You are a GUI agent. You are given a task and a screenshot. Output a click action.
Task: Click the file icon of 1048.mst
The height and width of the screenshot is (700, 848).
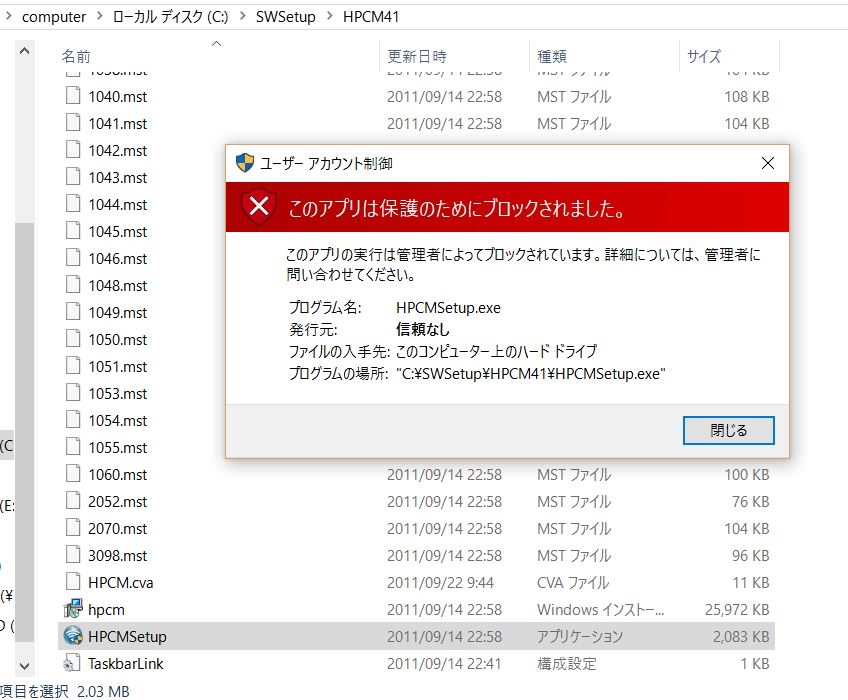point(73,285)
